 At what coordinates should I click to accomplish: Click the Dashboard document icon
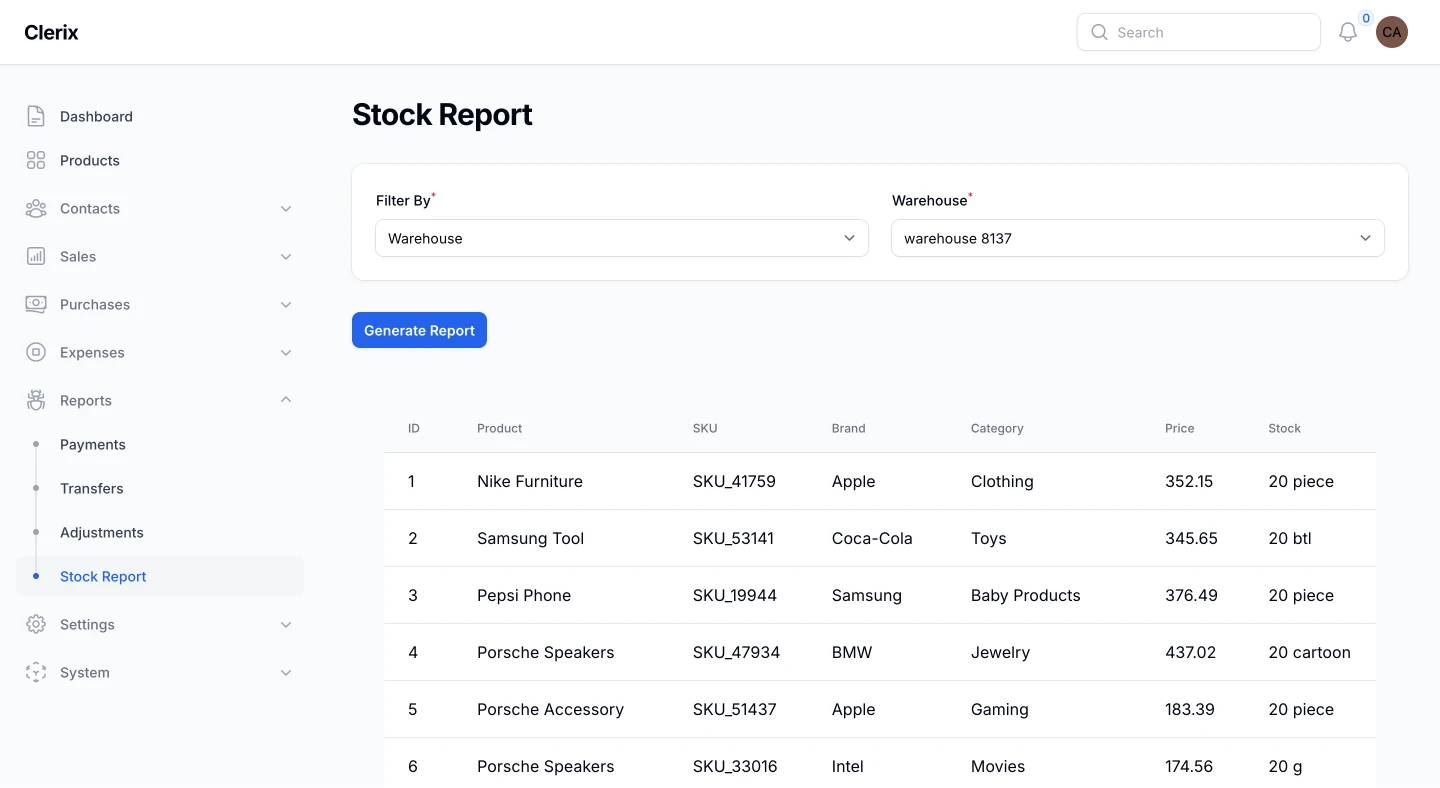(36, 116)
